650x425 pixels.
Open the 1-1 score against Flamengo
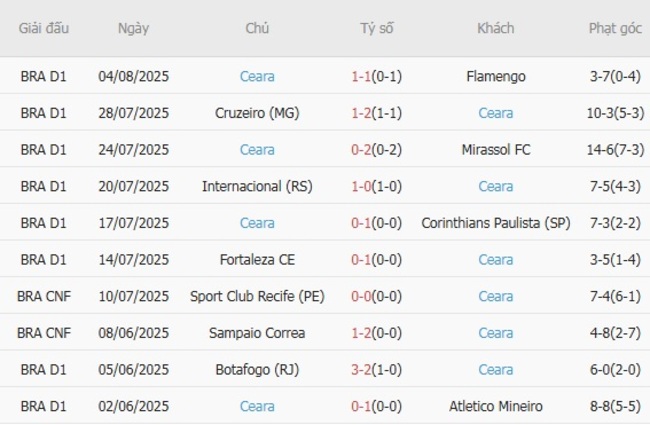coord(361,76)
